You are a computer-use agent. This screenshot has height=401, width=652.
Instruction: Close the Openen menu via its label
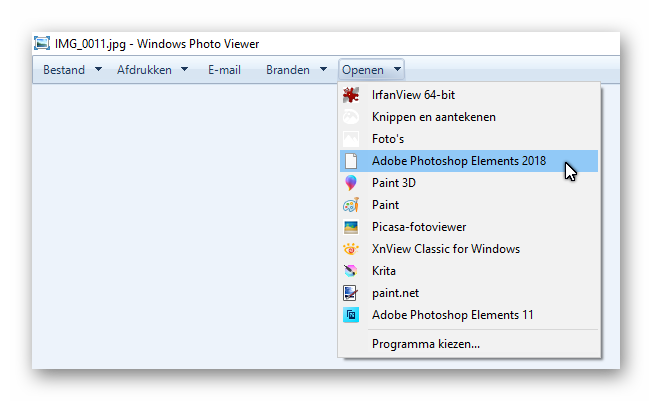coord(363,70)
